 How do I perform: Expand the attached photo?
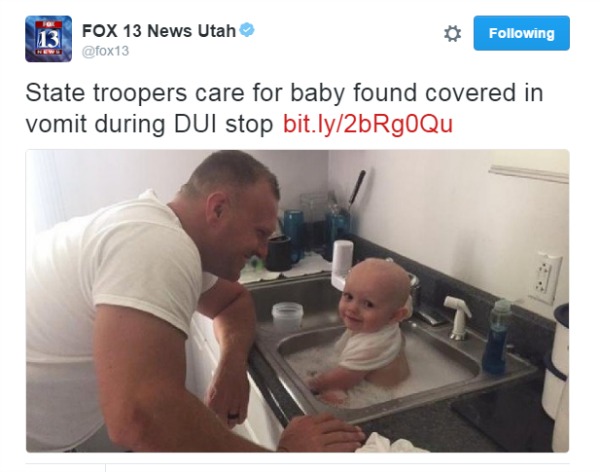click(x=297, y=301)
